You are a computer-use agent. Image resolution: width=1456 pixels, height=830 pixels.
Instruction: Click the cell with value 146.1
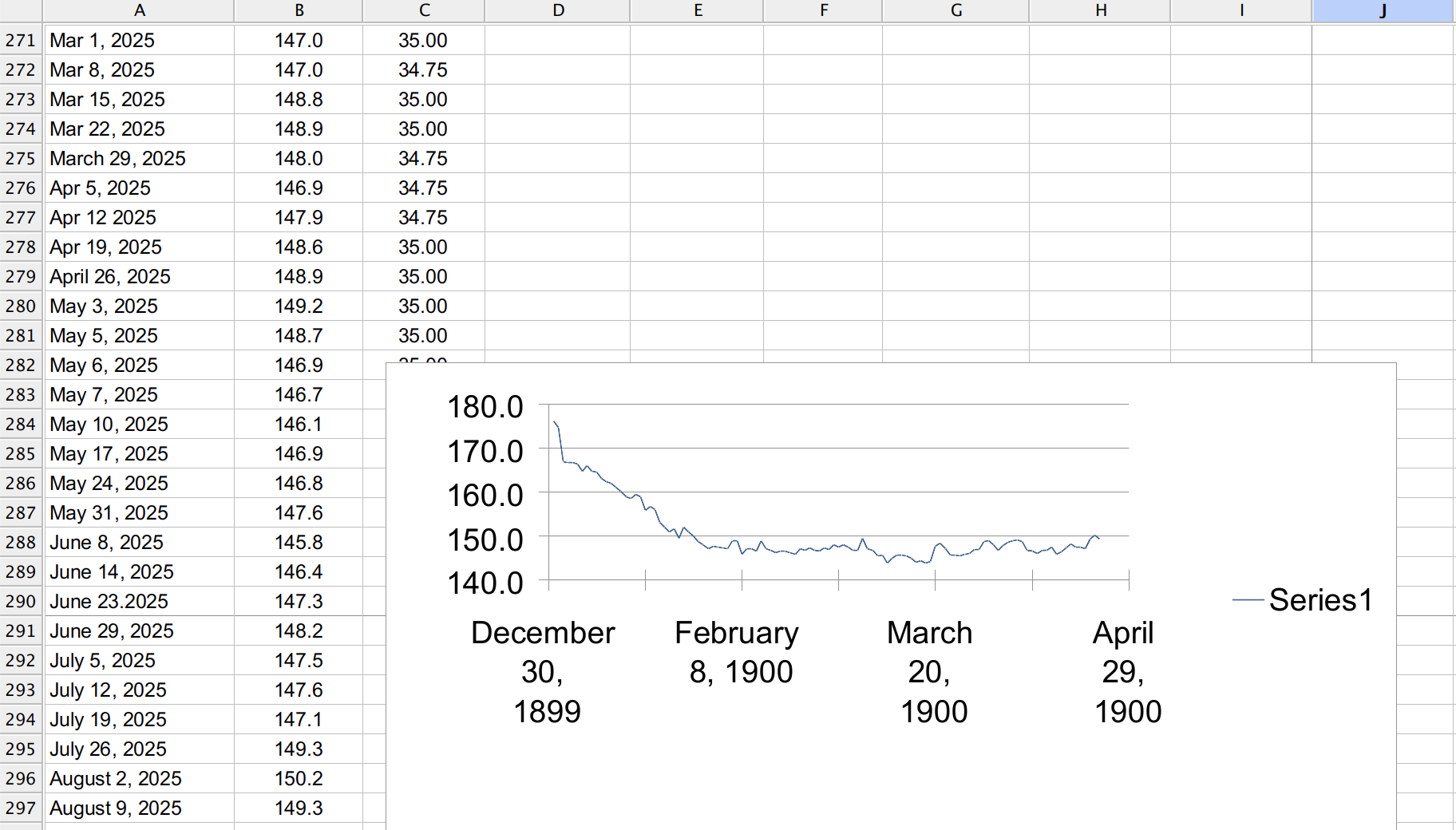(x=299, y=425)
